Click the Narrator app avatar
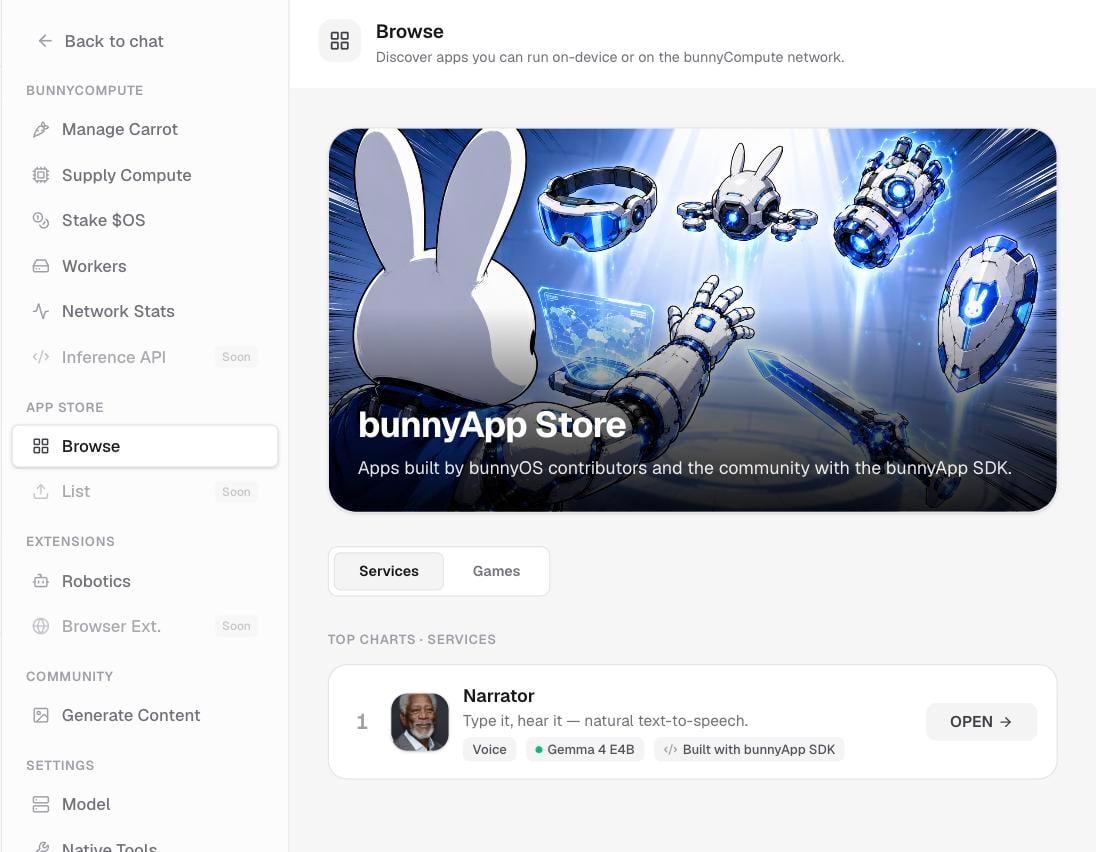 coord(419,722)
